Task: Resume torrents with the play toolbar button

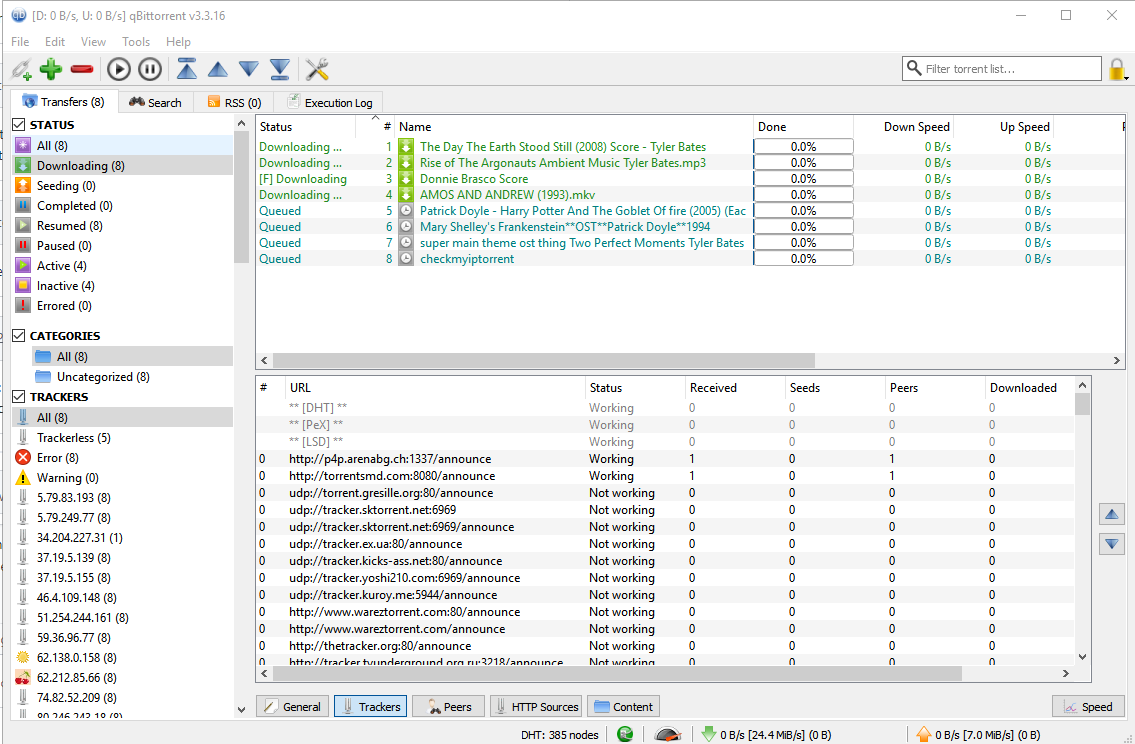Action: (119, 69)
